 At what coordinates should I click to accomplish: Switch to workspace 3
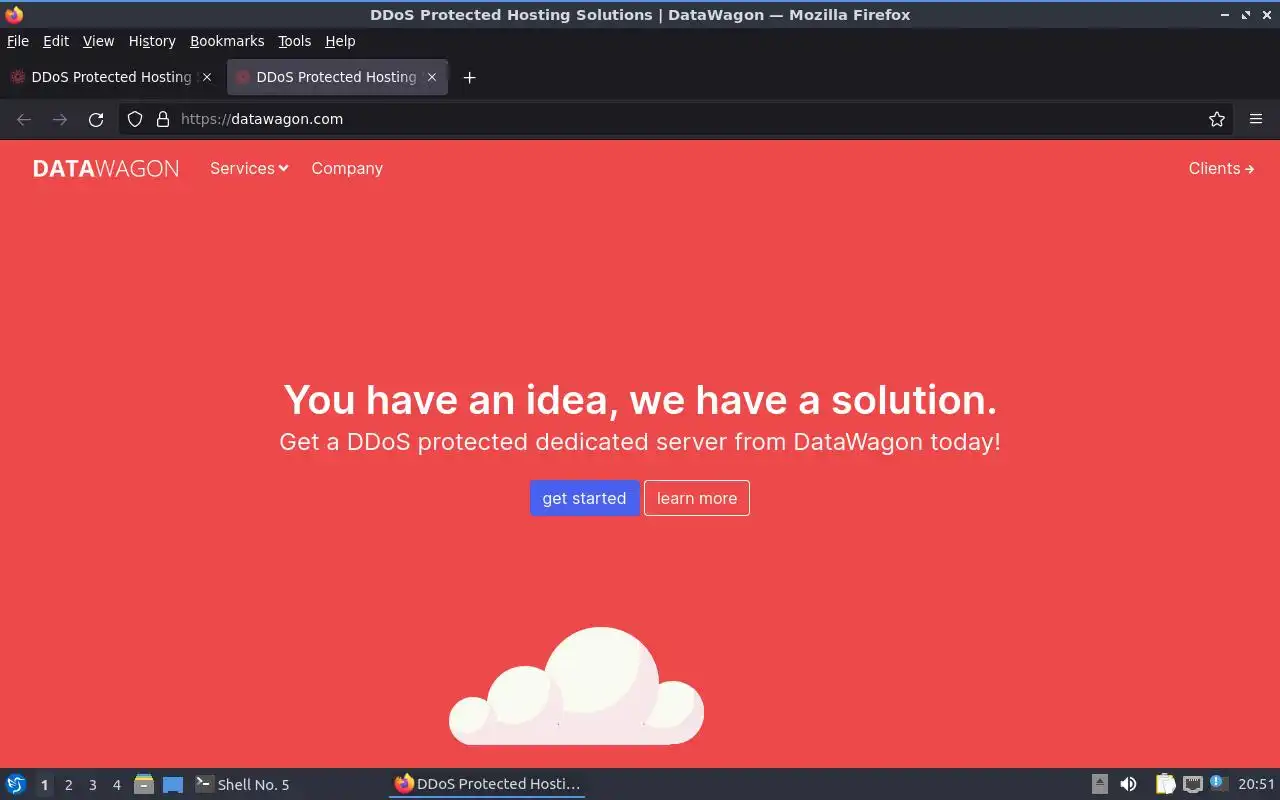coord(92,785)
